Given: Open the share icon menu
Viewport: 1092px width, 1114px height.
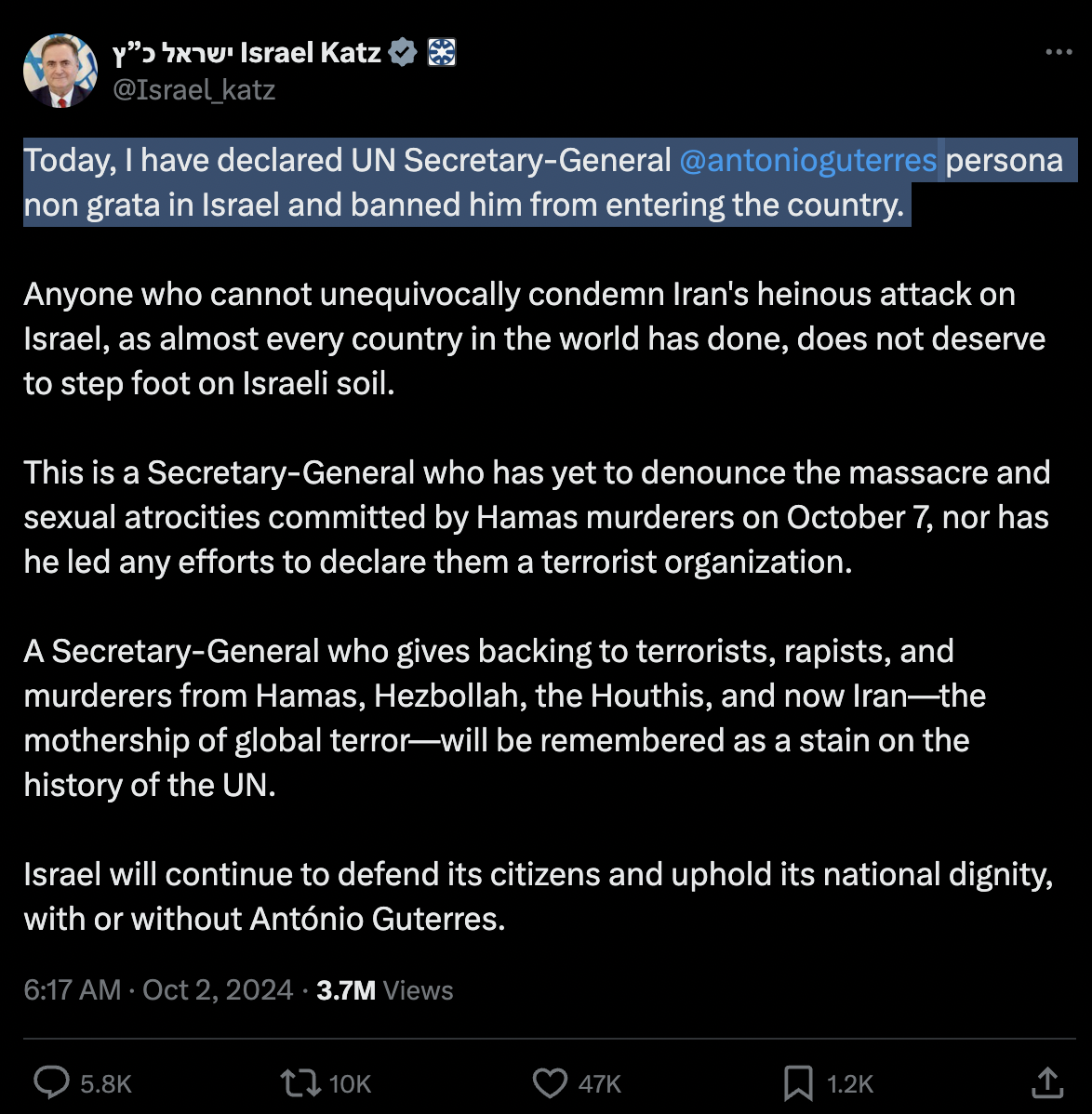Looking at the screenshot, I should [x=1047, y=1082].
